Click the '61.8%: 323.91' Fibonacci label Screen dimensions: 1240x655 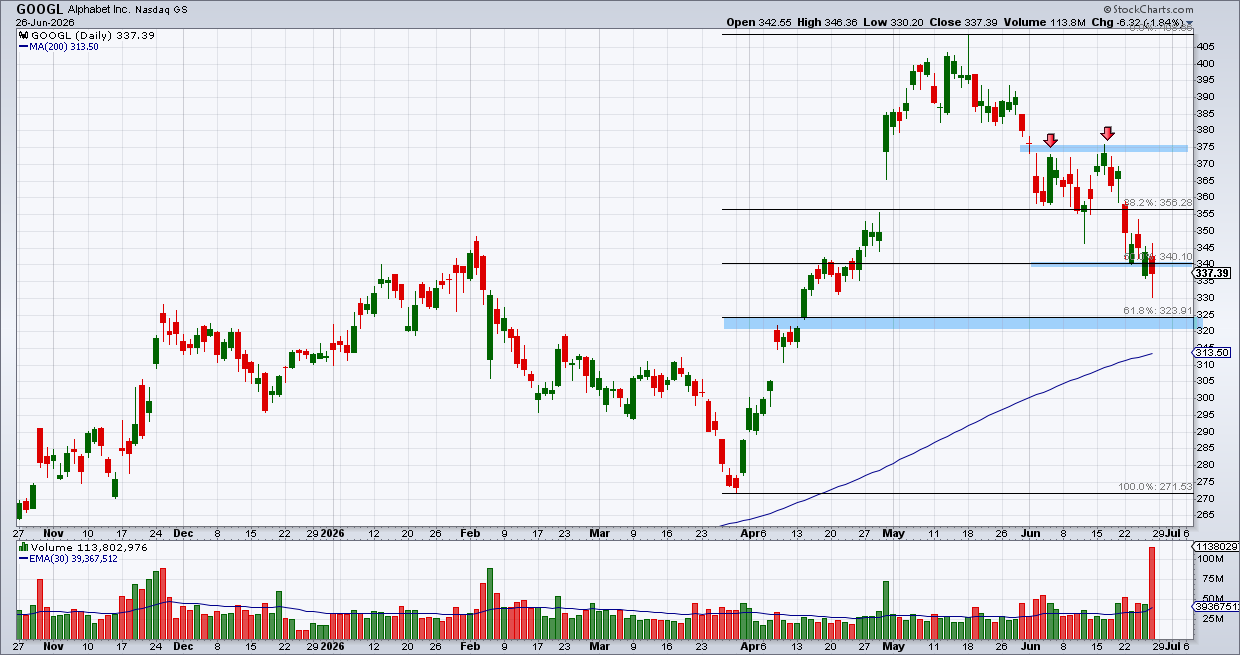tap(1158, 312)
